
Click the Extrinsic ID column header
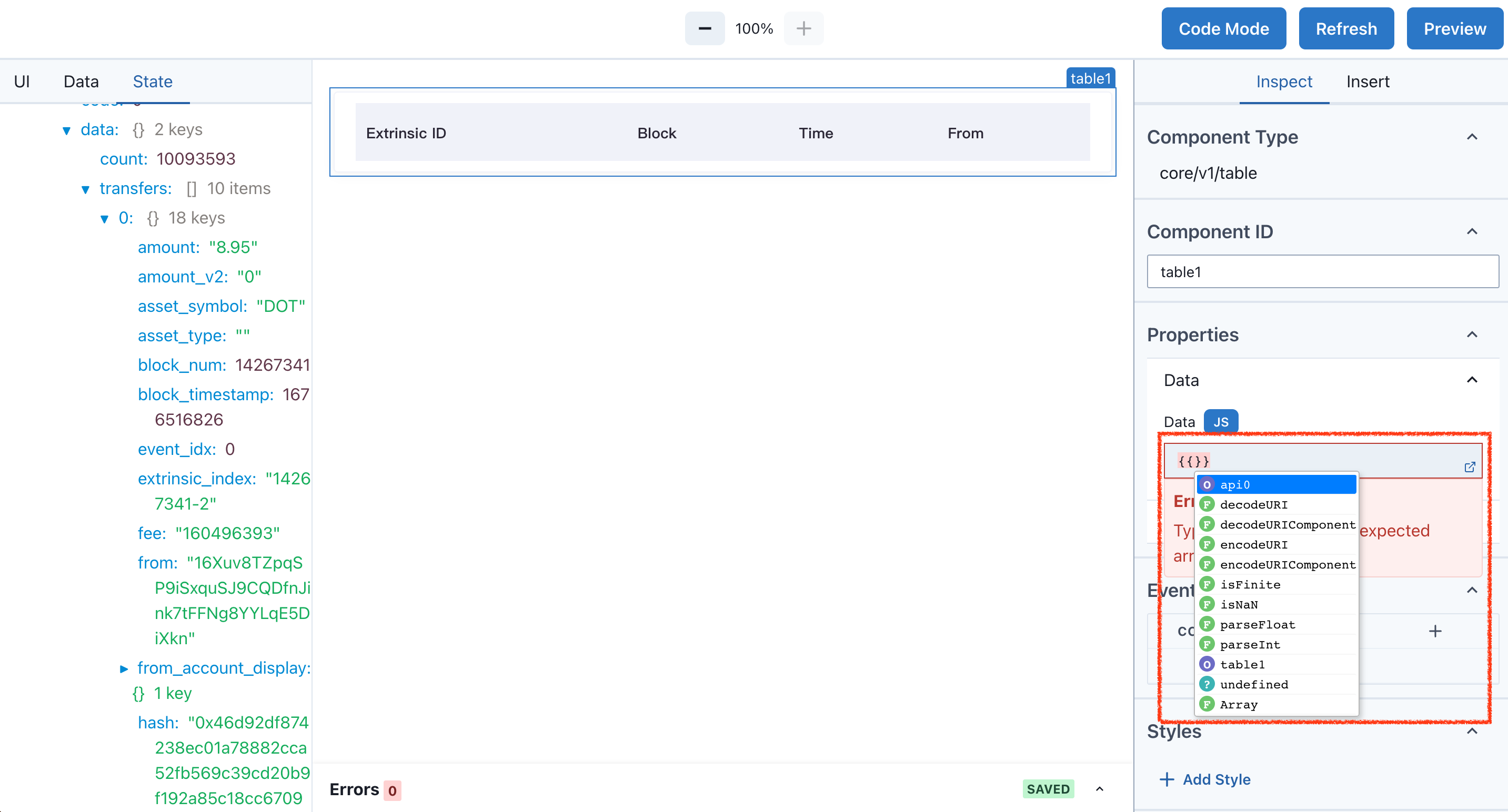406,134
